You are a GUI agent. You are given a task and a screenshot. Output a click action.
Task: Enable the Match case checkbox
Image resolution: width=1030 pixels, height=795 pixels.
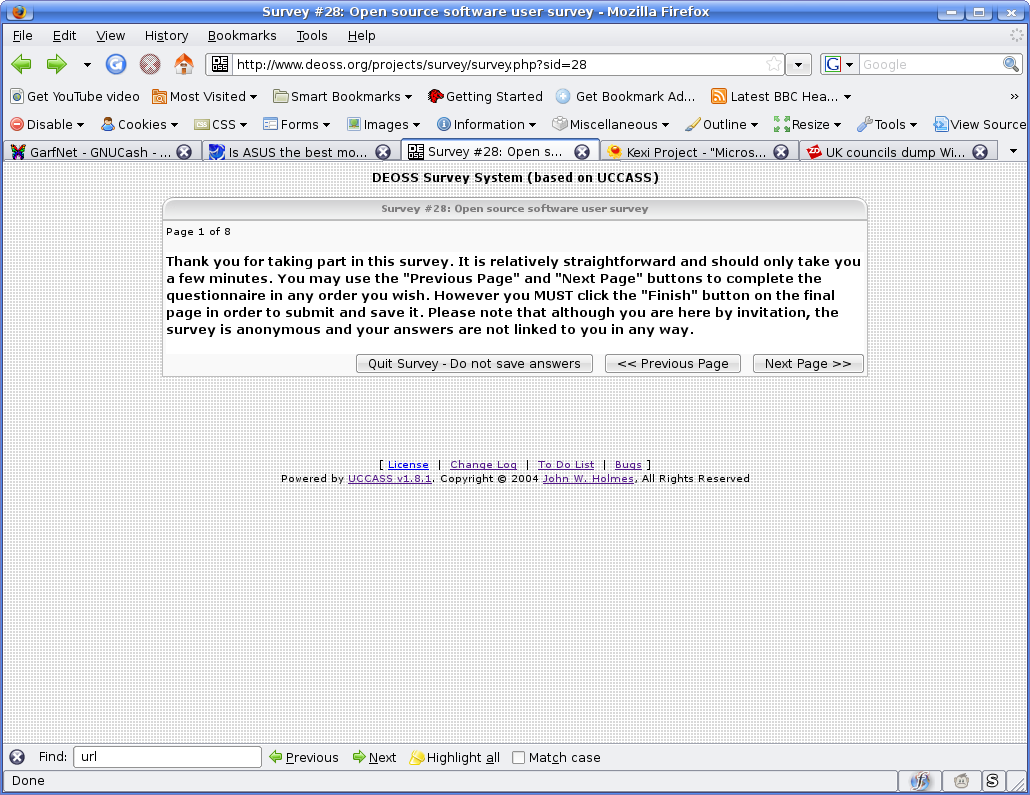518,758
